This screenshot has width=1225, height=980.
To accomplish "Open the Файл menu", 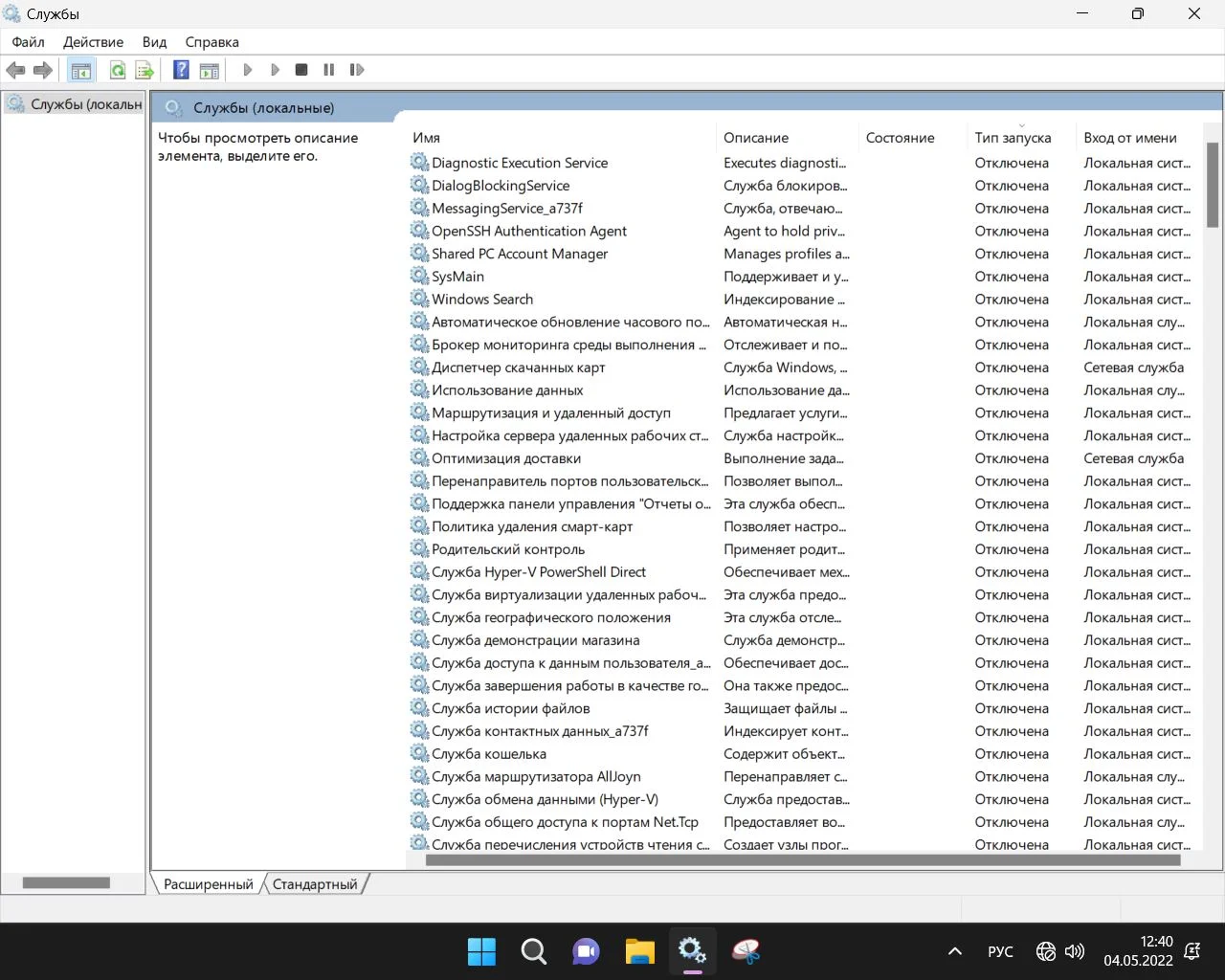I will [29, 42].
